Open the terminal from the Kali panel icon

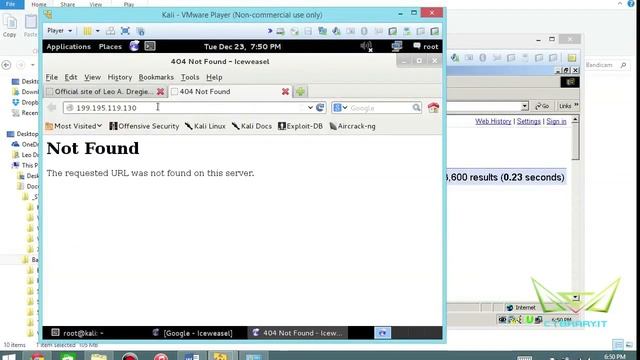pyautogui.click(x=150, y=46)
